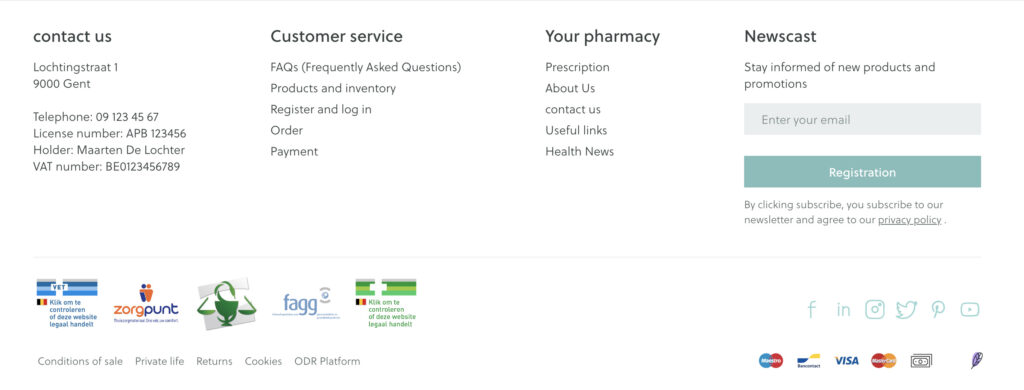
Task: Click the fagg logo badge
Action: click(x=303, y=302)
